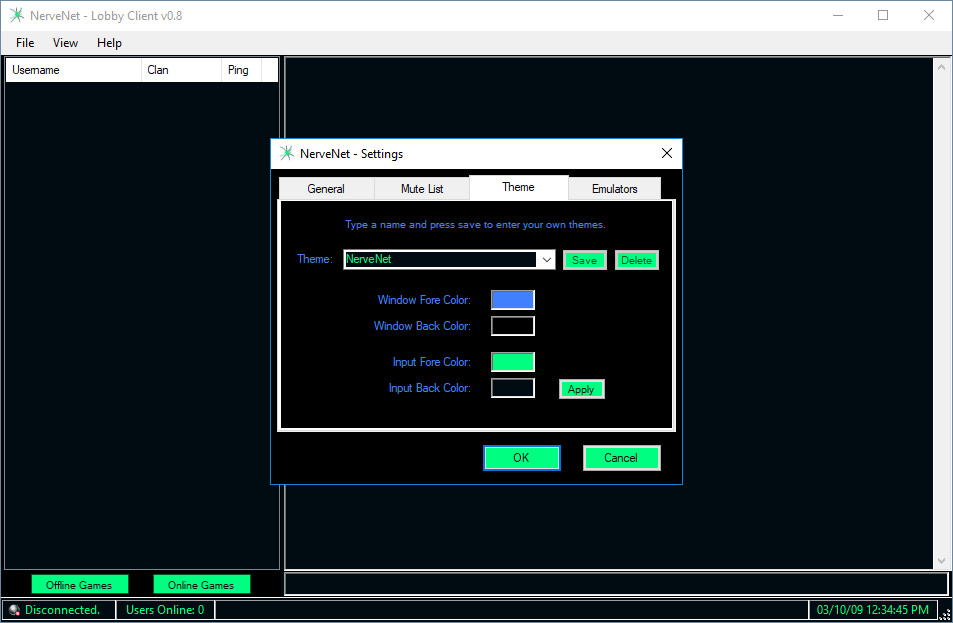953x623 pixels.
Task: Click the Window Back Color swatch
Action: tap(512, 326)
